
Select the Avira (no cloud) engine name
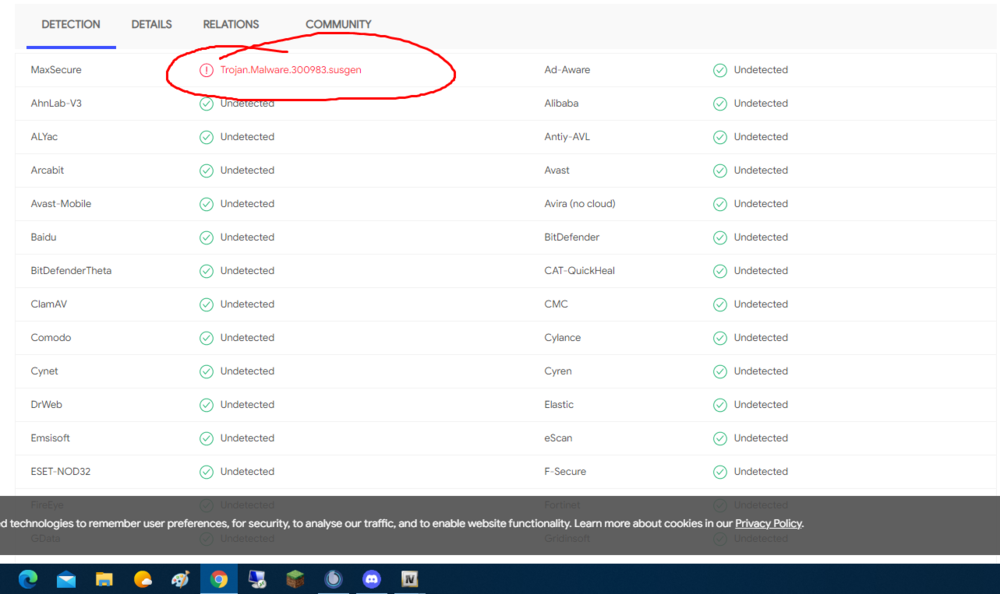tap(580, 204)
